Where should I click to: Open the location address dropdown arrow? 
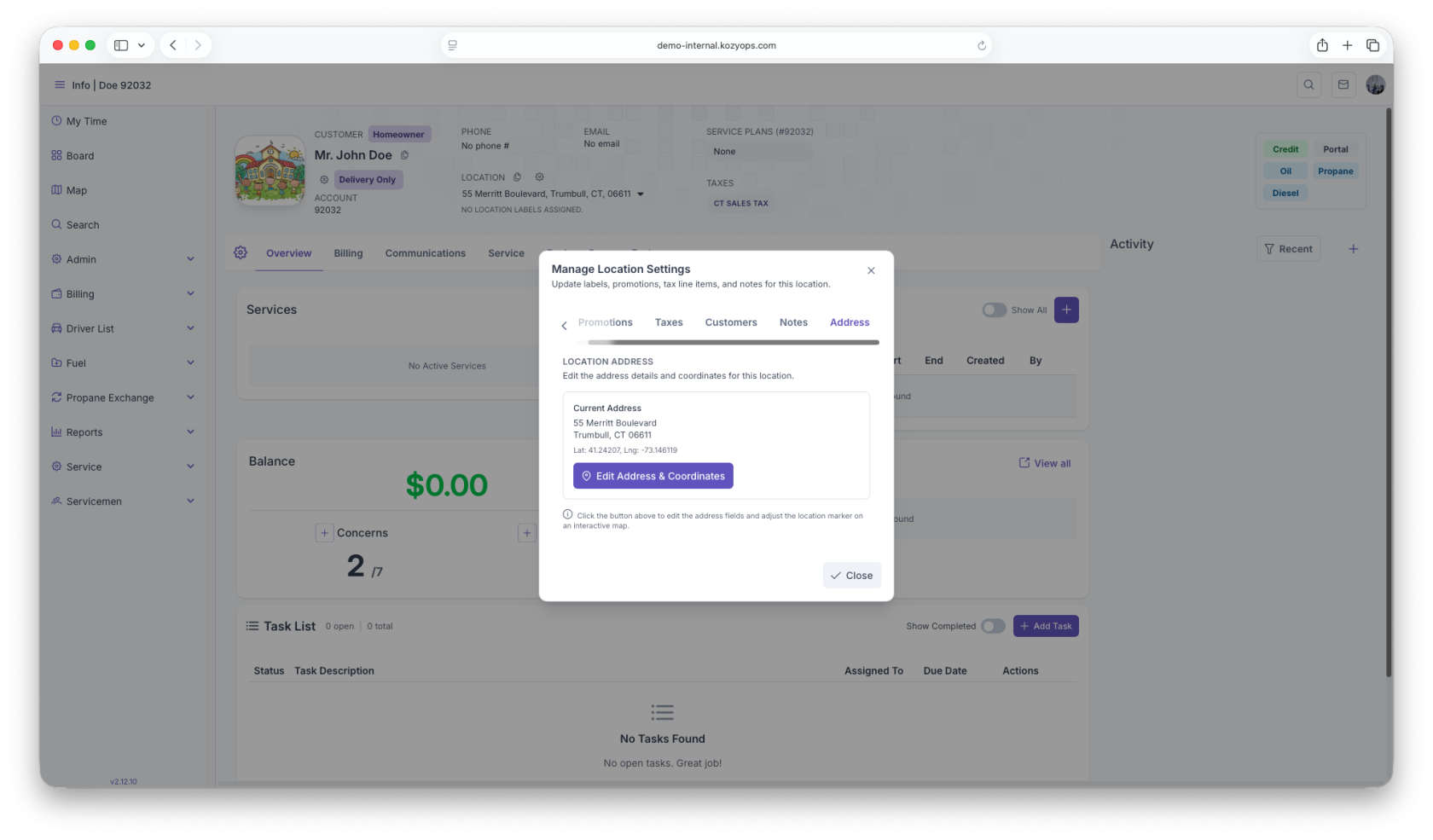(641, 194)
